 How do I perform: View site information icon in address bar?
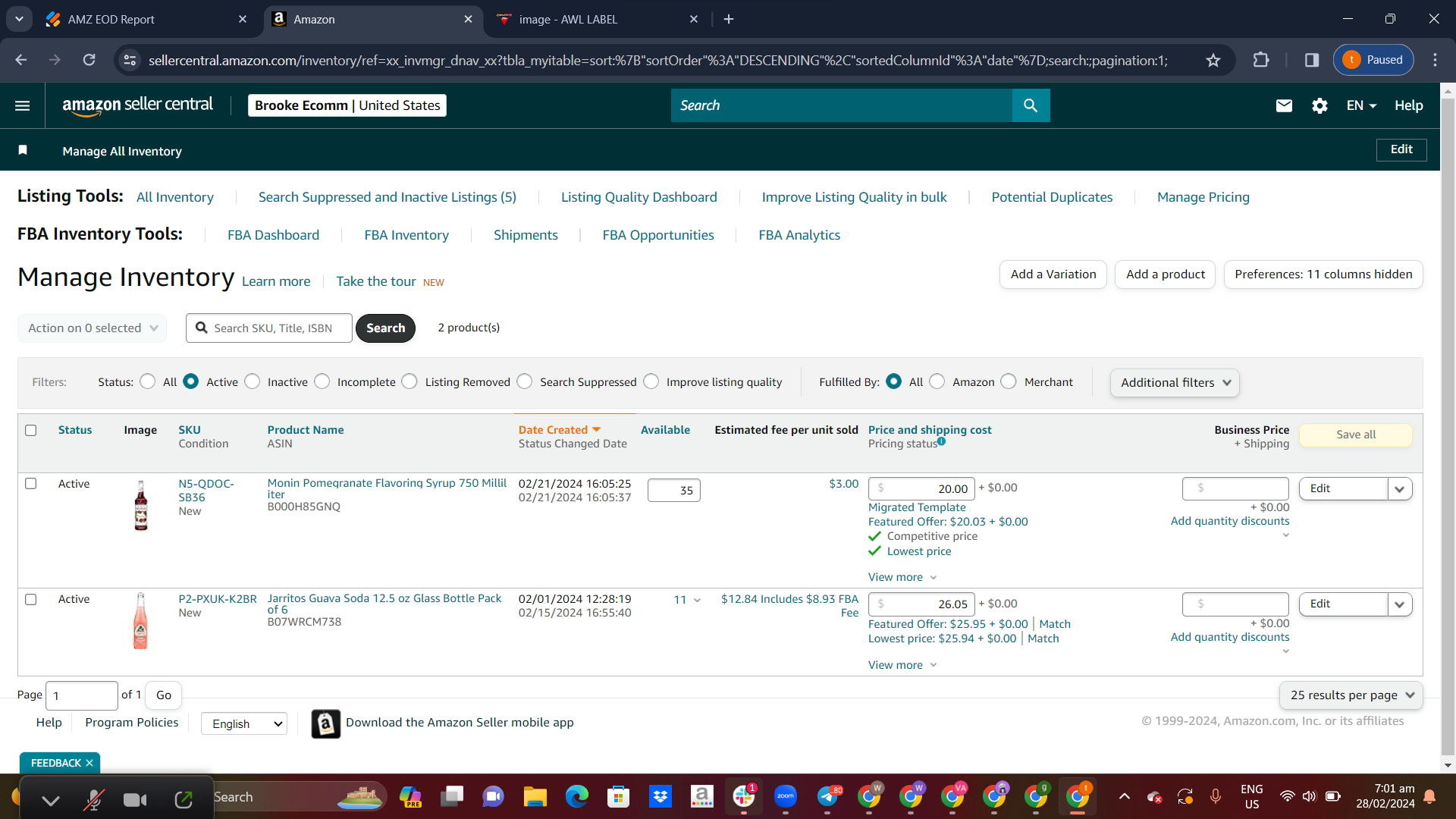(130, 60)
